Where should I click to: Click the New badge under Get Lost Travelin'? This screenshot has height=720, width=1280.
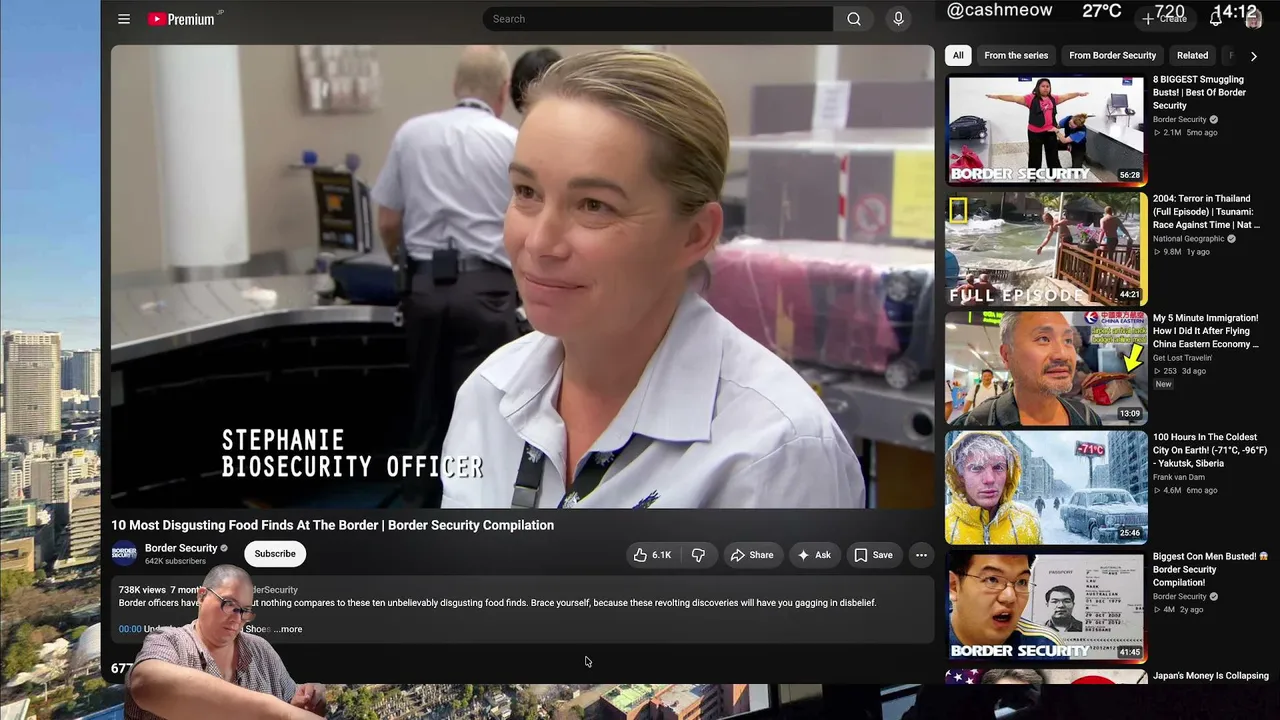(1163, 384)
